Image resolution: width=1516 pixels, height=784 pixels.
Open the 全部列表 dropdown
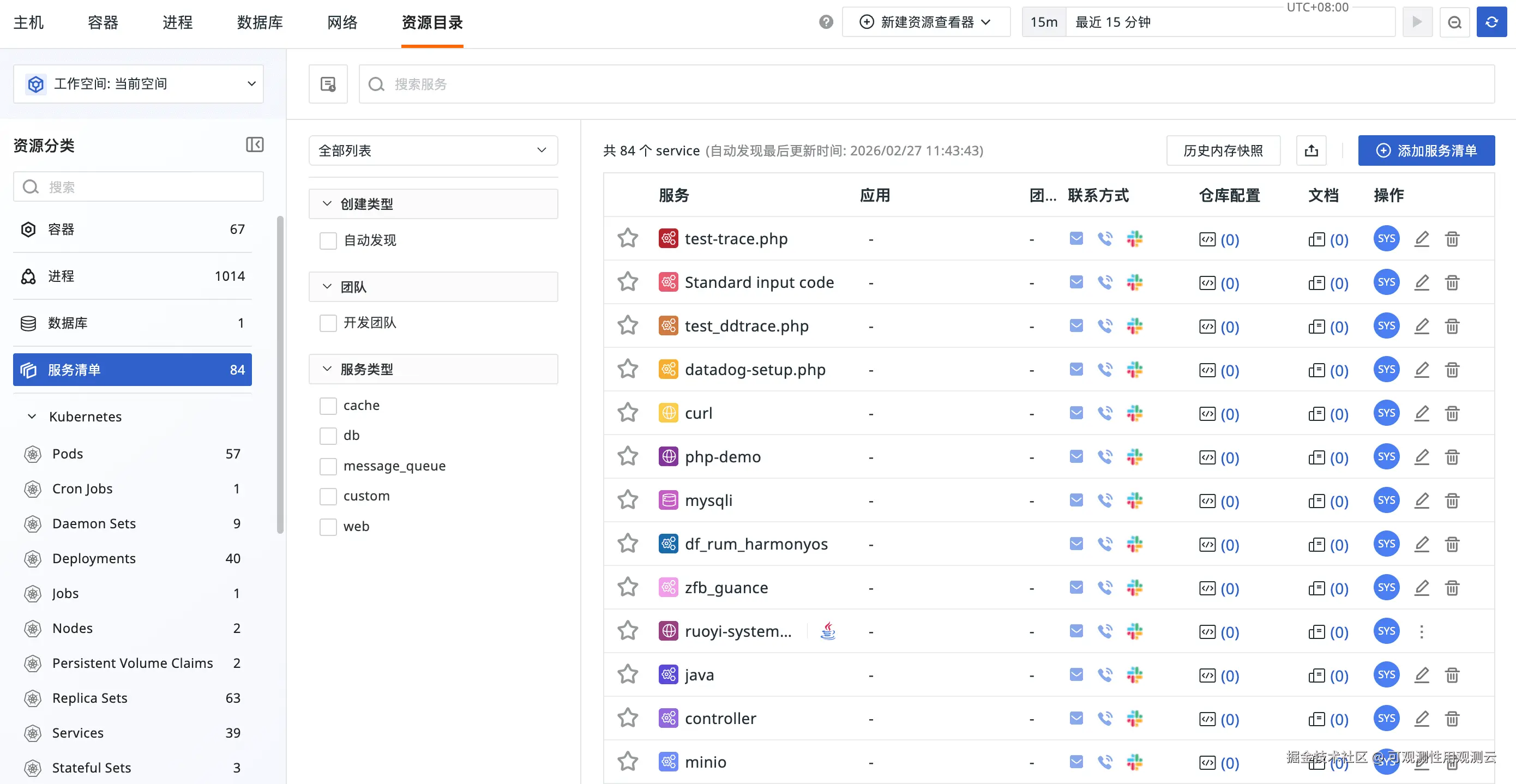[x=432, y=150]
